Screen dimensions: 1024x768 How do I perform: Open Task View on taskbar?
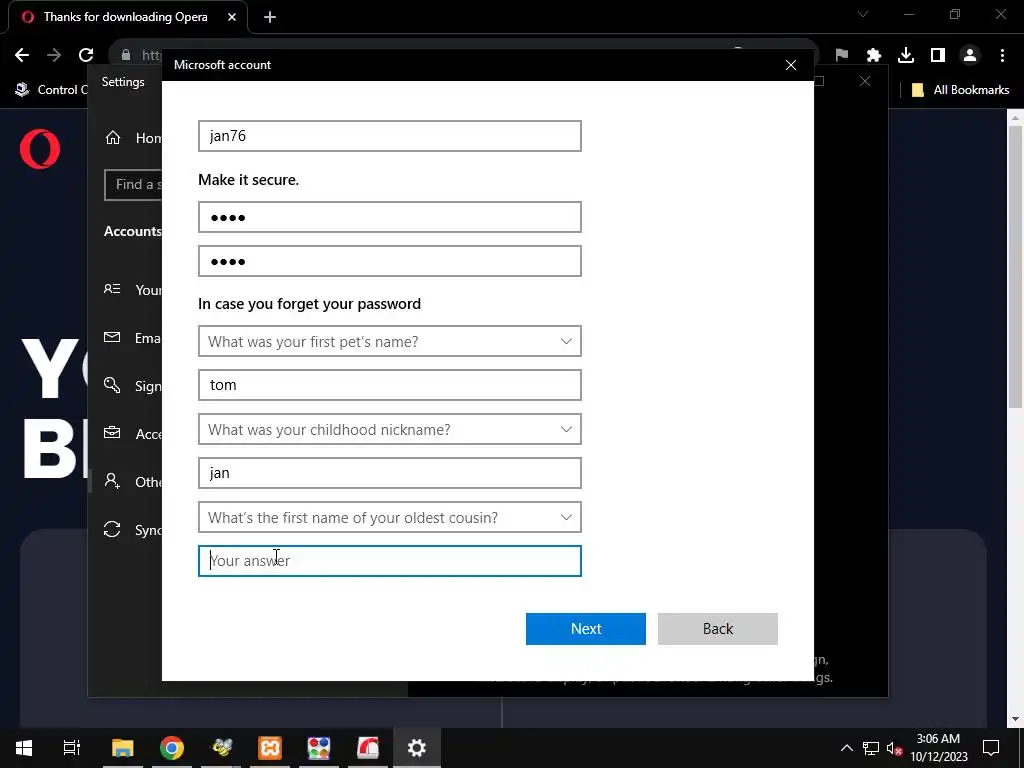click(x=72, y=748)
